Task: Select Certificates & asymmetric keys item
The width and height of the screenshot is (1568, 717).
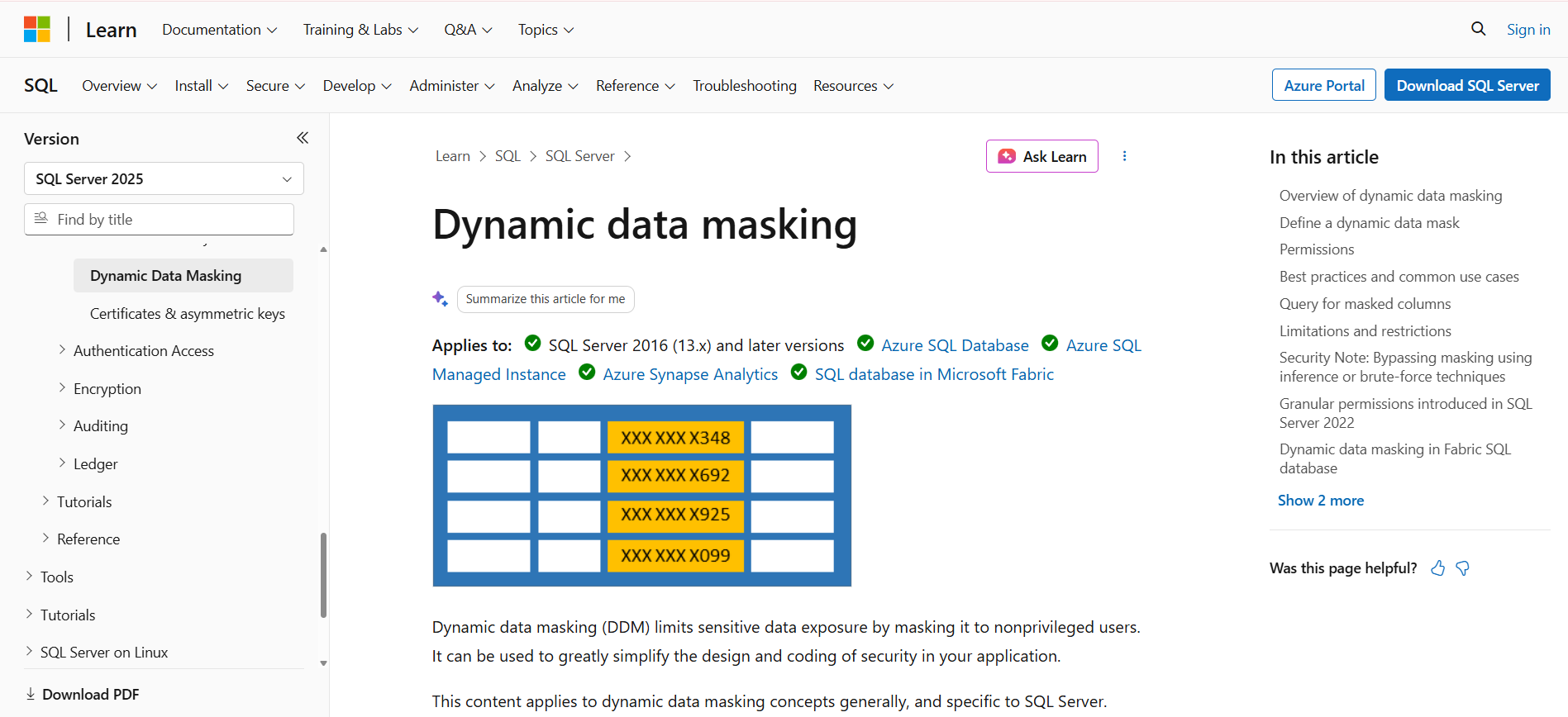Action: coord(188,314)
